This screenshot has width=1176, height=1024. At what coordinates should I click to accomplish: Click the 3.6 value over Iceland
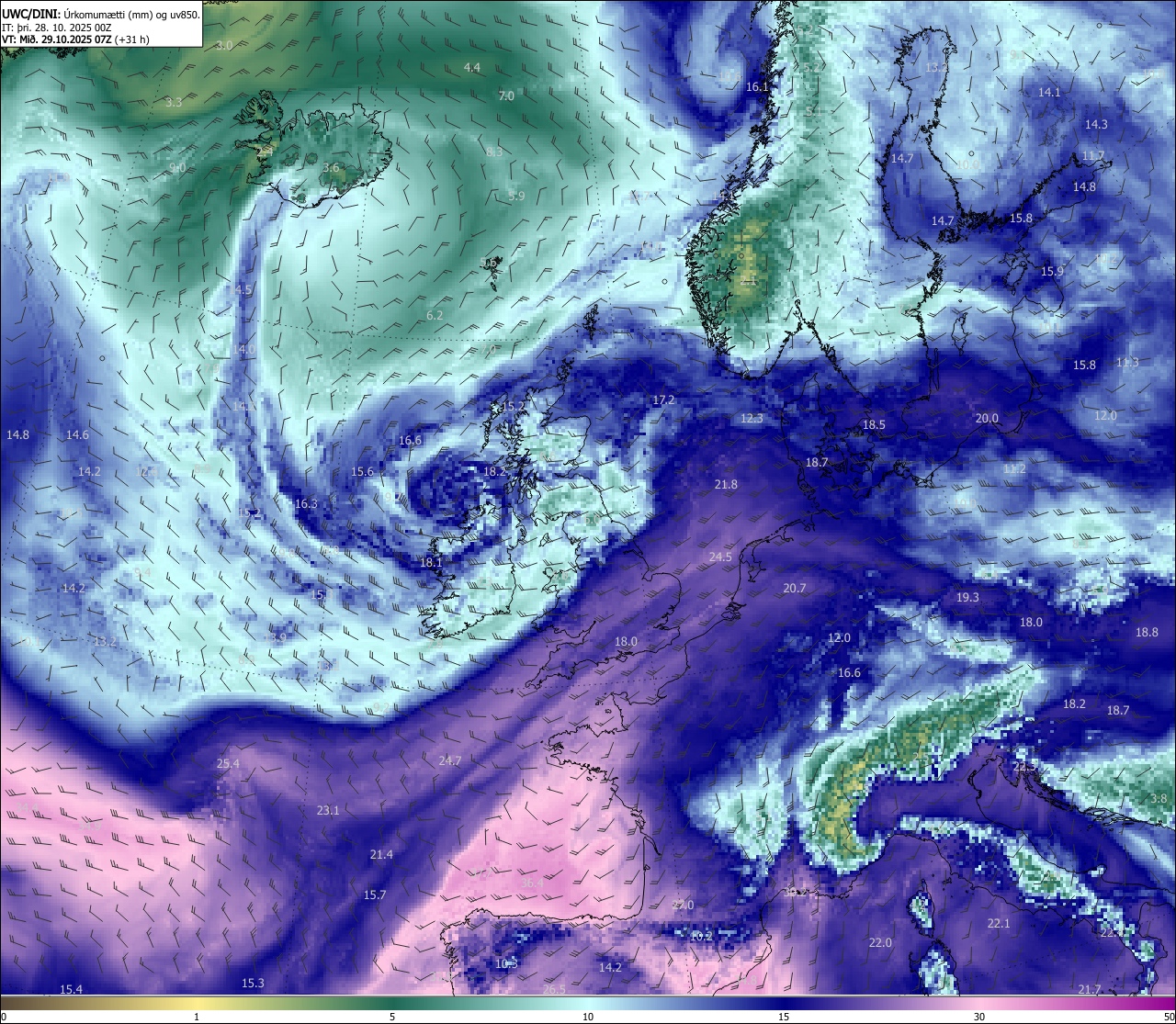click(x=332, y=168)
